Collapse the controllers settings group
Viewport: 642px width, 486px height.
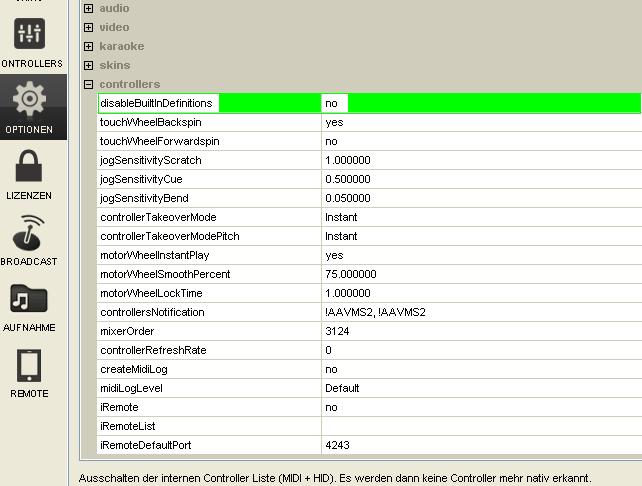click(89, 85)
